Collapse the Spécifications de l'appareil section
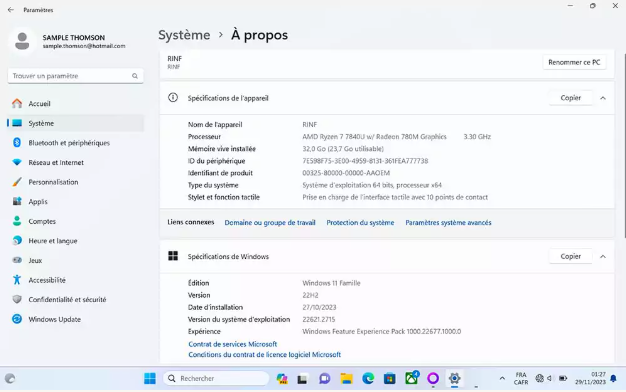The height and width of the screenshot is (392, 626). pos(603,98)
